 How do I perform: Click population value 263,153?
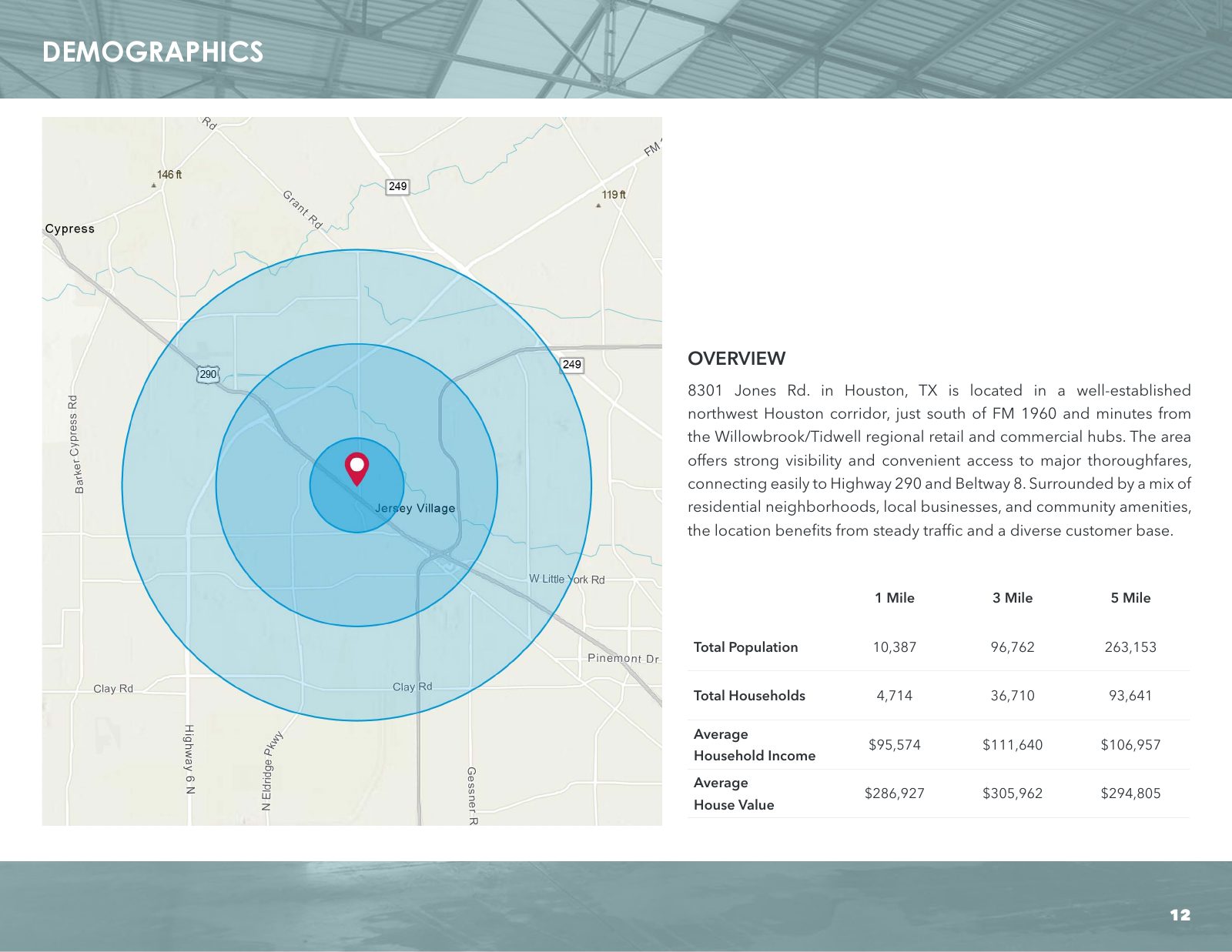pyautogui.click(x=1130, y=647)
